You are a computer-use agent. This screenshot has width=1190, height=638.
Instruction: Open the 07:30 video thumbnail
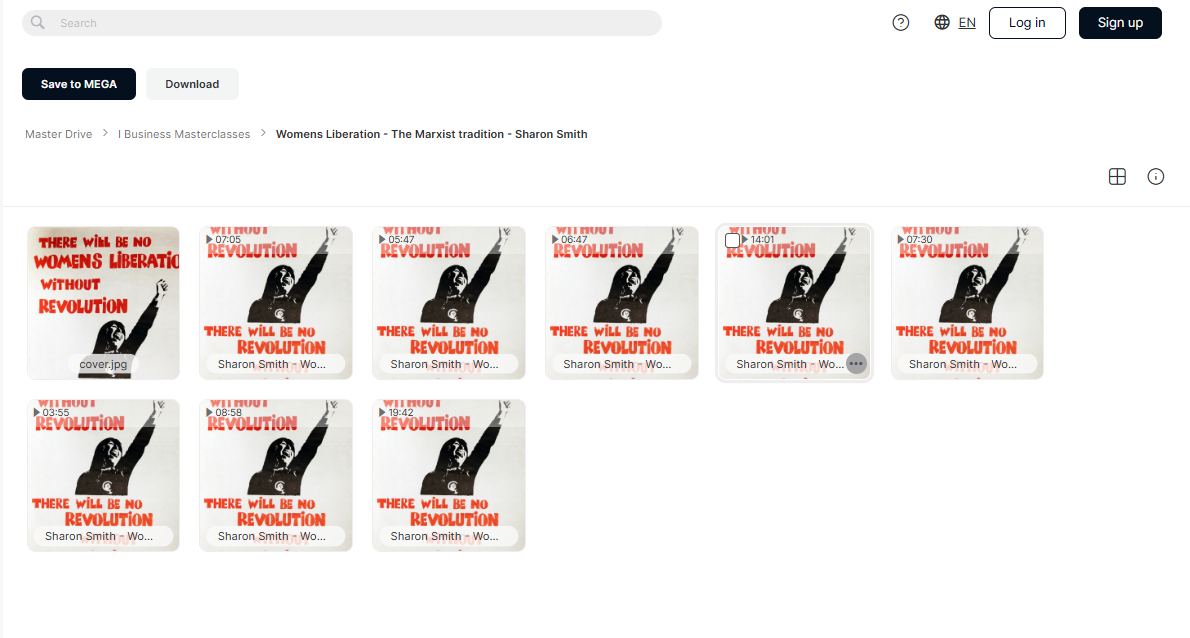pyautogui.click(x=967, y=303)
